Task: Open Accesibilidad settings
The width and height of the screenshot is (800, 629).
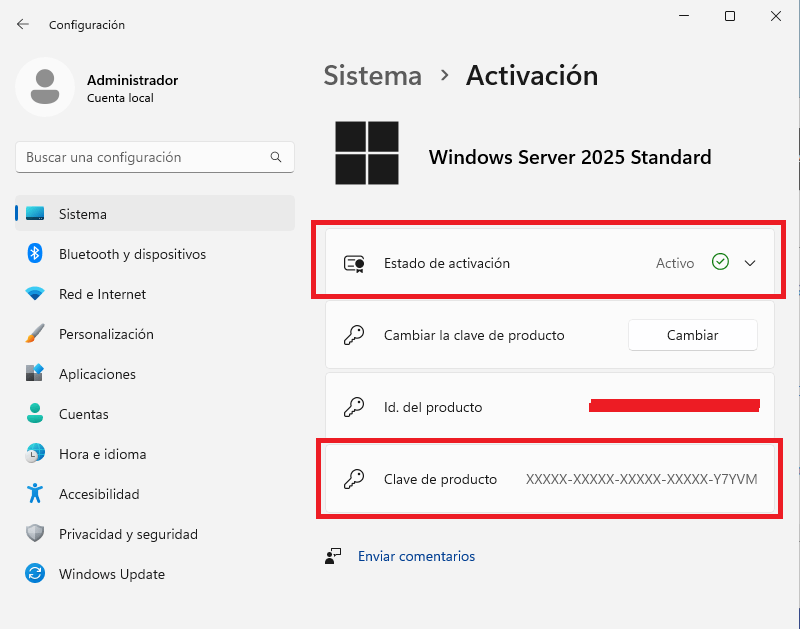Action: (155, 494)
